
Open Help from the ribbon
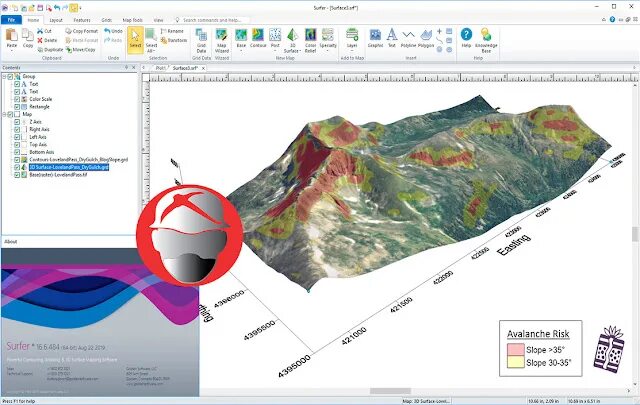[x=466, y=38]
